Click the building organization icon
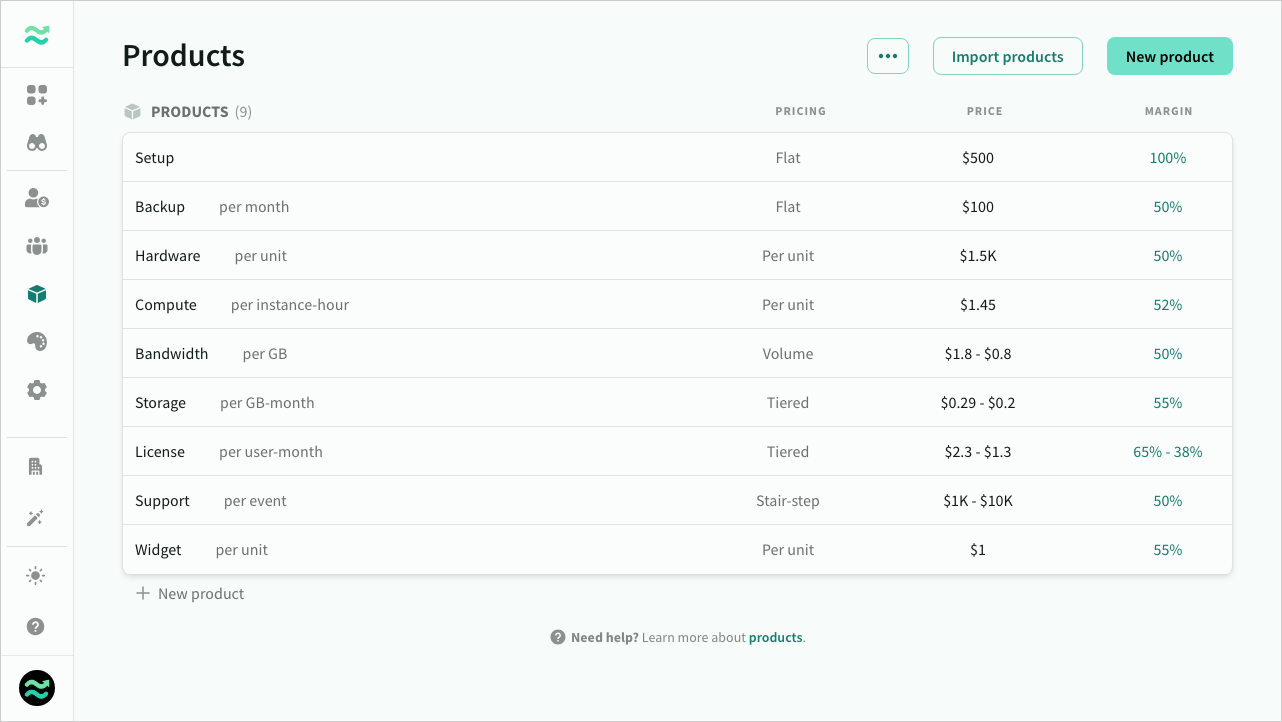 37,466
